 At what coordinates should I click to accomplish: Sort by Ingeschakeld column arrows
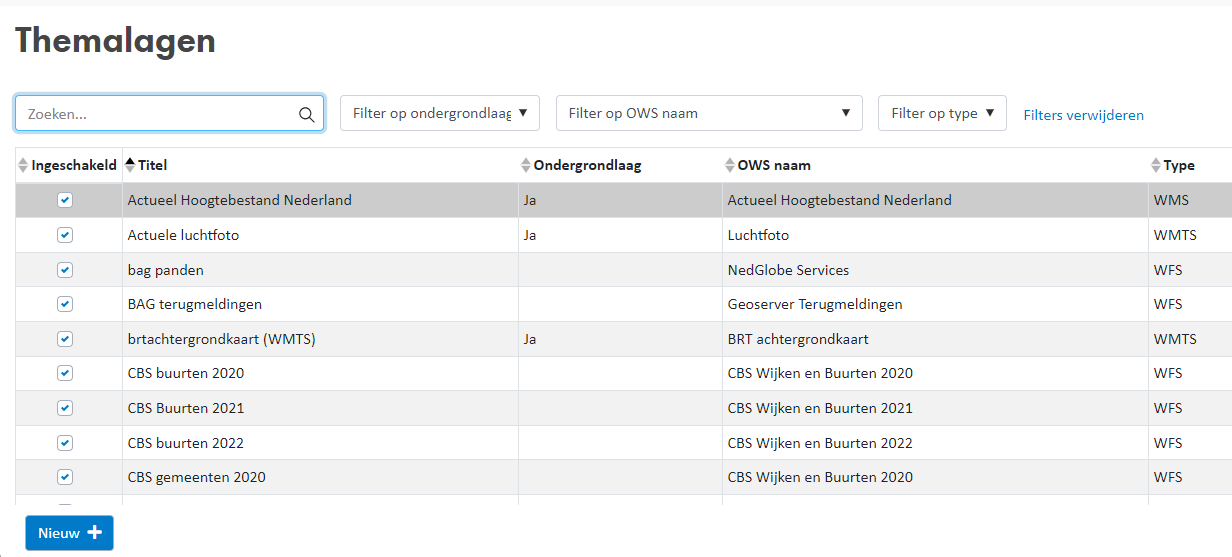23,165
